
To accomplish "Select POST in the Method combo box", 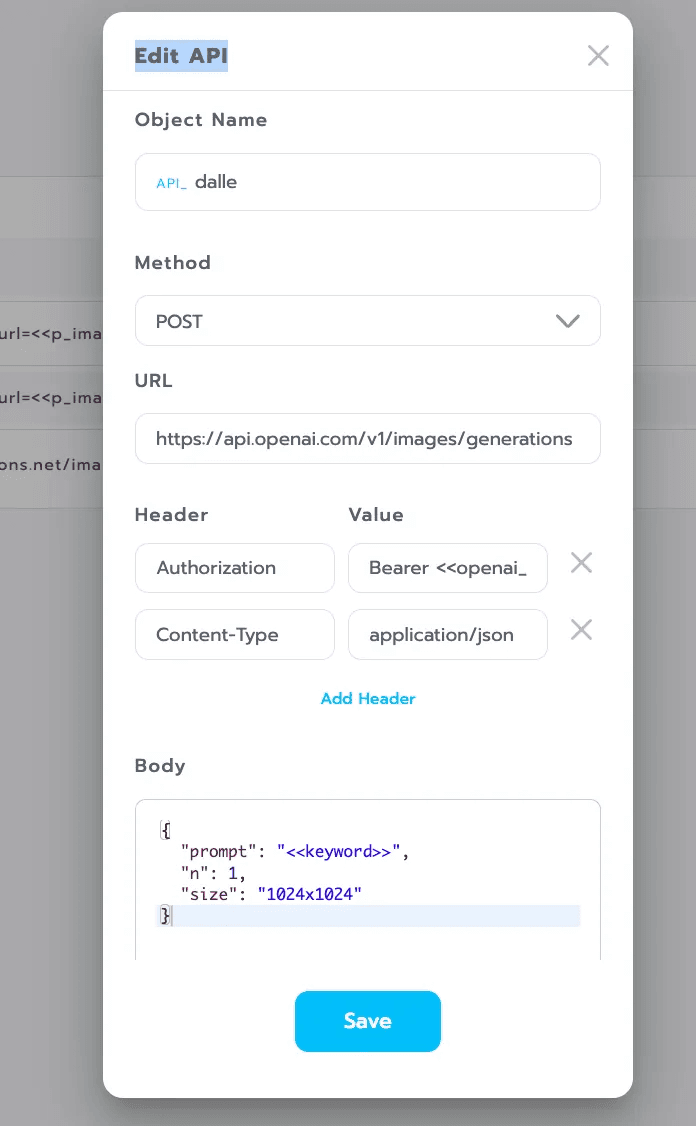I will click(368, 321).
